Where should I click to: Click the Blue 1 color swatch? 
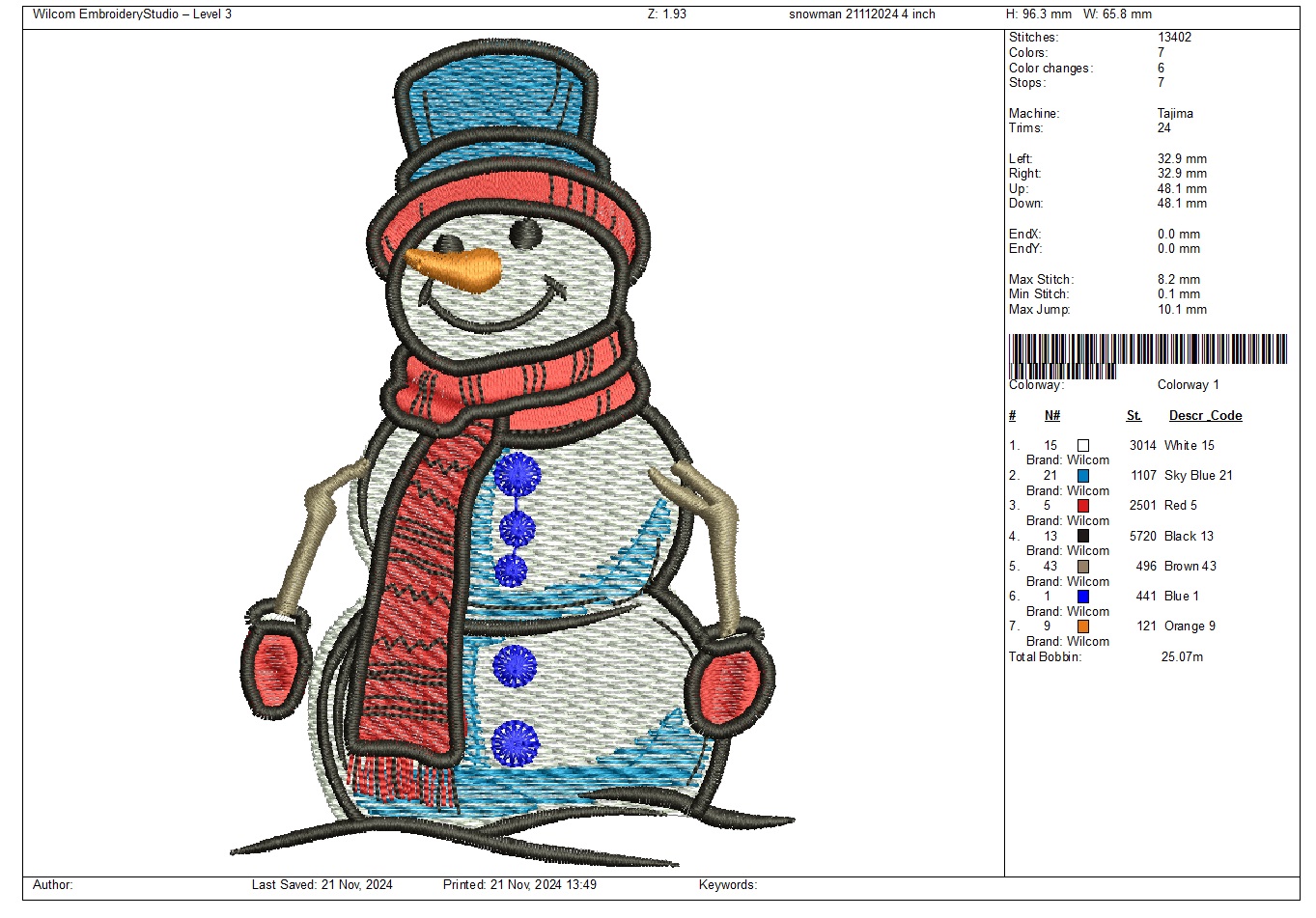(1083, 597)
